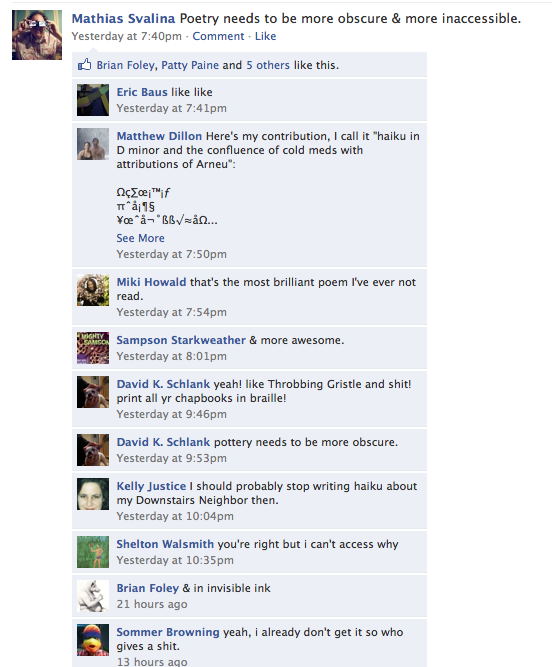This screenshot has height=667, width=556.
Task: Show the 5 others who liked this
Action: click(x=268, y=65)
